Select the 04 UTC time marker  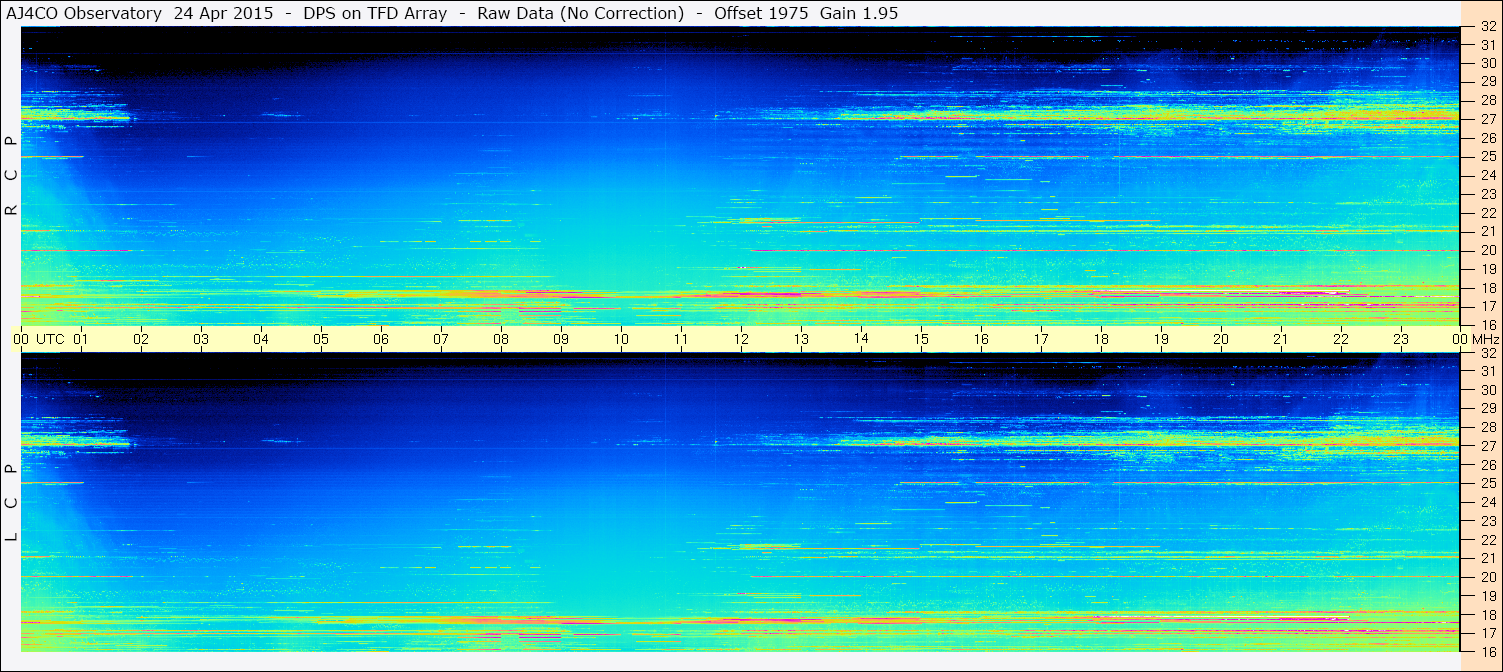click(x=261, y=339)
